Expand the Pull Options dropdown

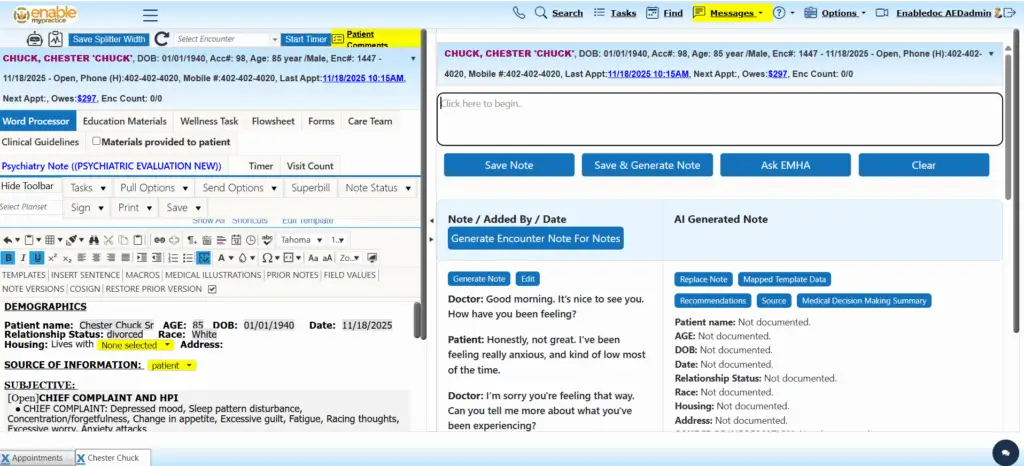pyautogui.click(x=153, y=188)
